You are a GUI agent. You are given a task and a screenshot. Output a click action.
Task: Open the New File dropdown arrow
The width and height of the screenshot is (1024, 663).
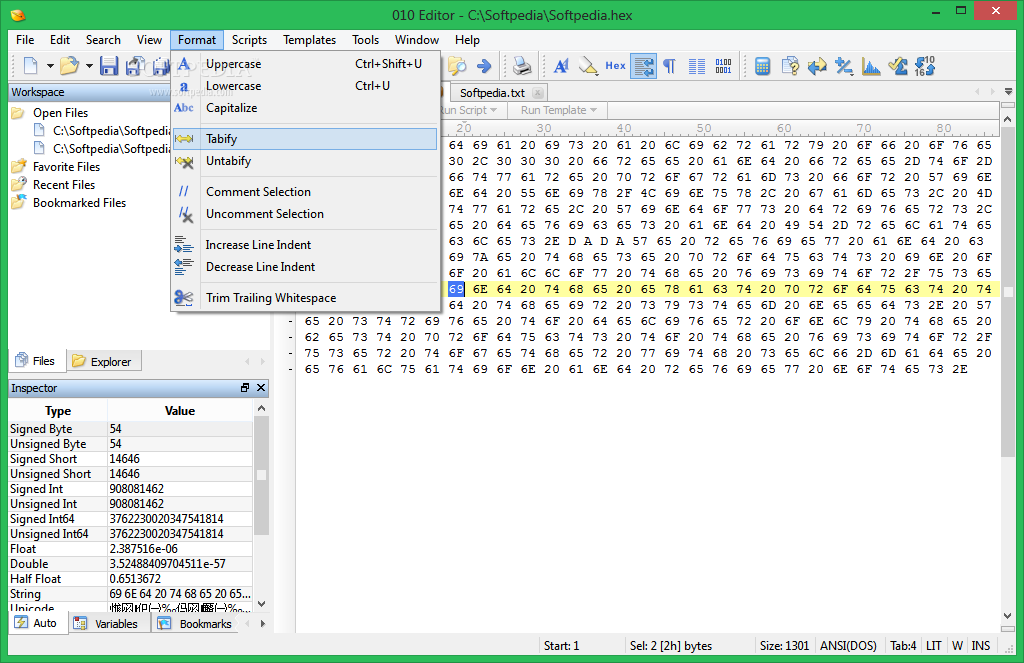[x=50, y=66]
